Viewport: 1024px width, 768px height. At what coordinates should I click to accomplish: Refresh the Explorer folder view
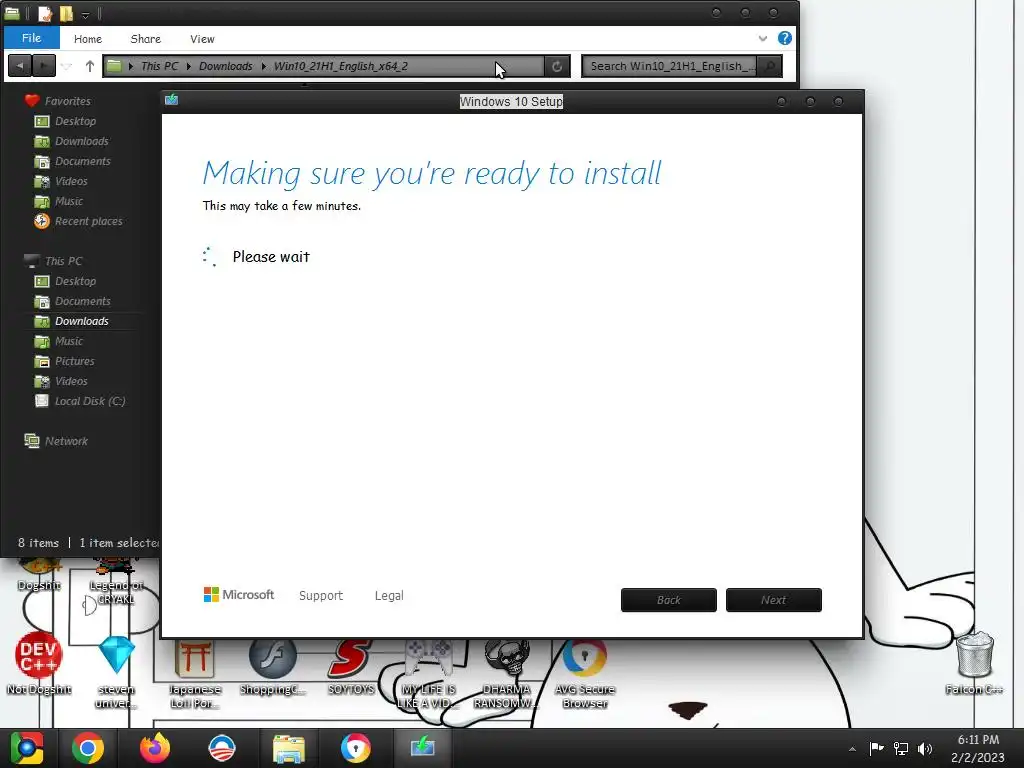pyautogui.click(x=557, y=66)
